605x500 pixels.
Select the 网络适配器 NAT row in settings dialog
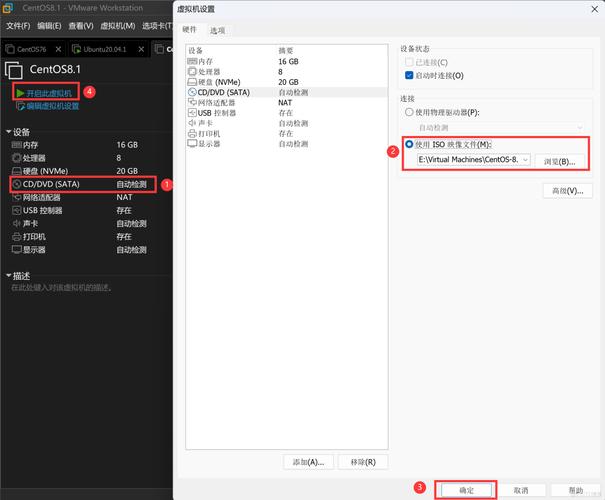[x=287, y=103]
